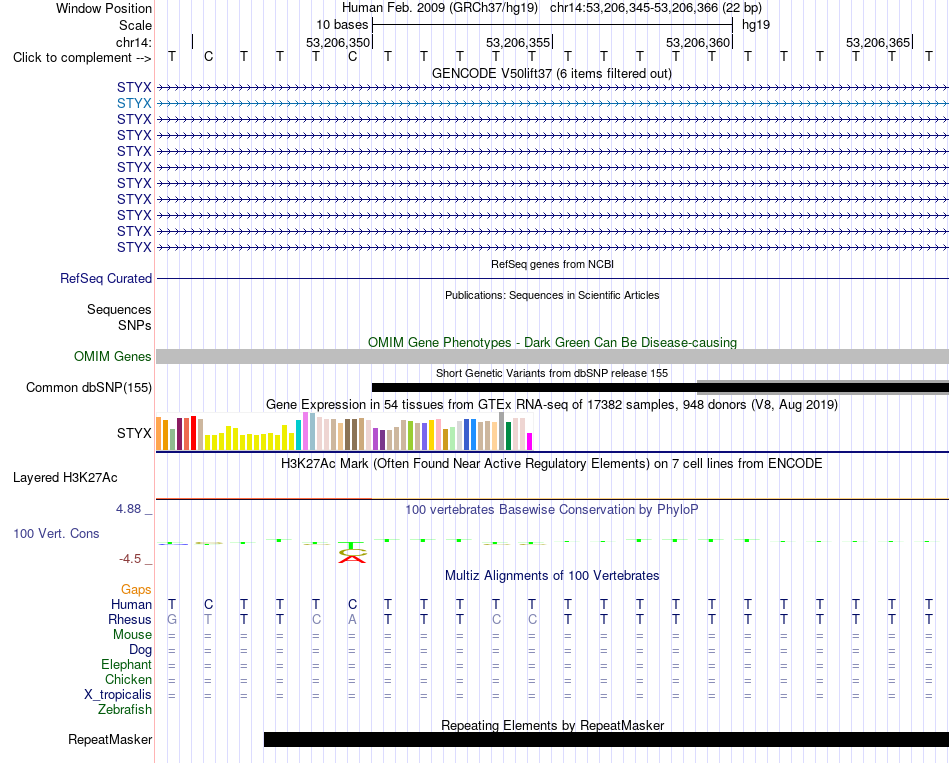Click the Human Feb. 2009 (GRCh37/hg19) assembly text

point(440,8)
